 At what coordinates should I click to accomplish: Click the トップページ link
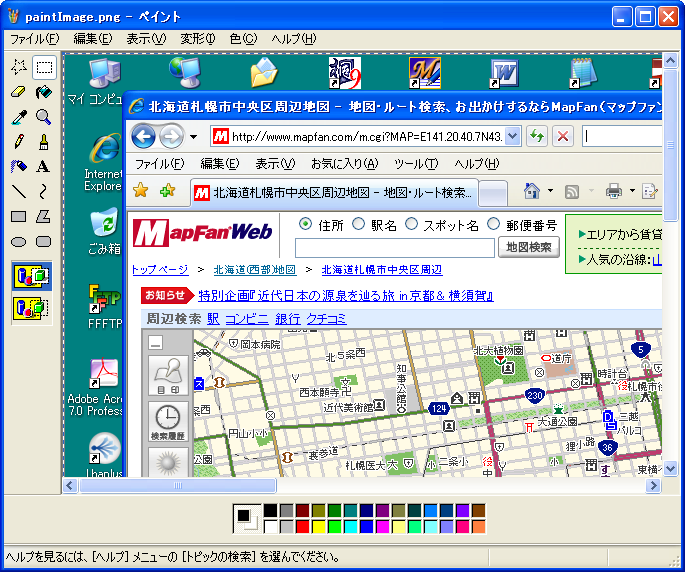160,270
